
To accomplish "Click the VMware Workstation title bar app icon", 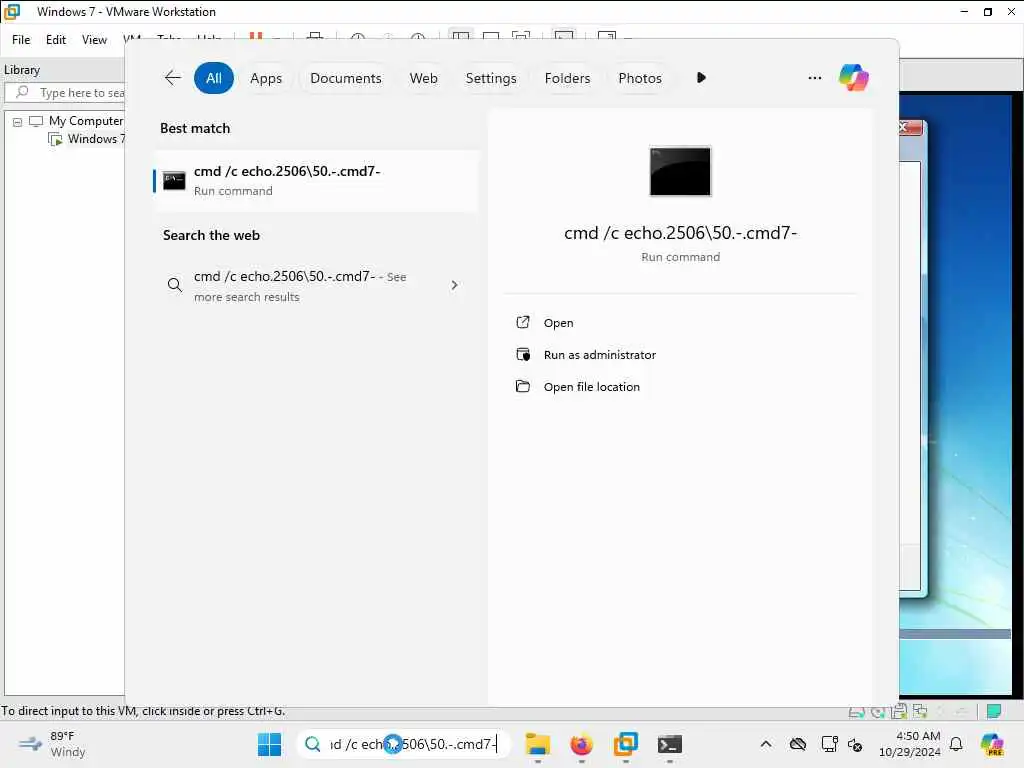I will pyautogui.click(x=12, y=12).
